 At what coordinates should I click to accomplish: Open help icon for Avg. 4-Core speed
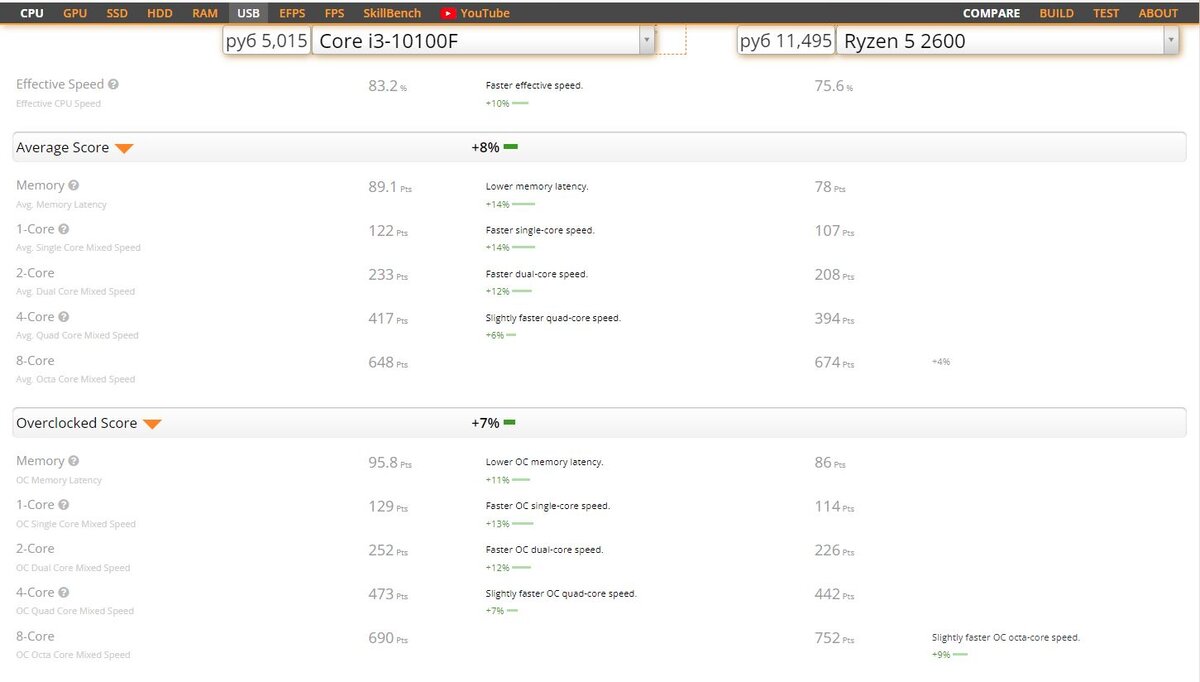click(x=64, y=317)
